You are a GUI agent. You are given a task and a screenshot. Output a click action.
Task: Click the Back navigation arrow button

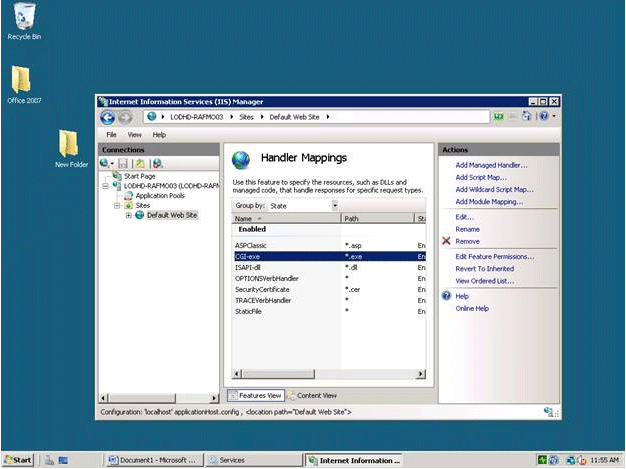click(x=108, y=117)
